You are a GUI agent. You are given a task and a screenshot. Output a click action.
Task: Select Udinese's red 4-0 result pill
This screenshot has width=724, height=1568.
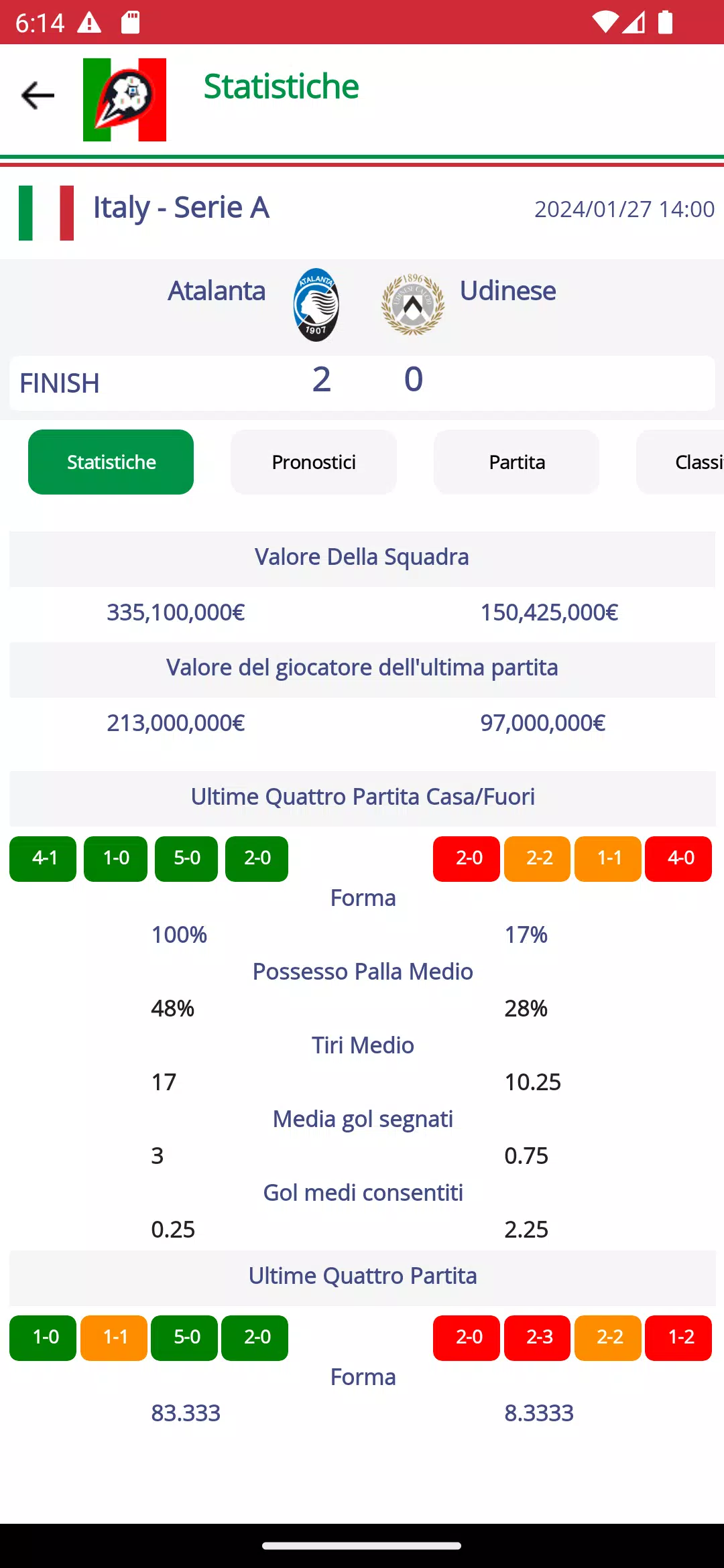click(678, 858)
